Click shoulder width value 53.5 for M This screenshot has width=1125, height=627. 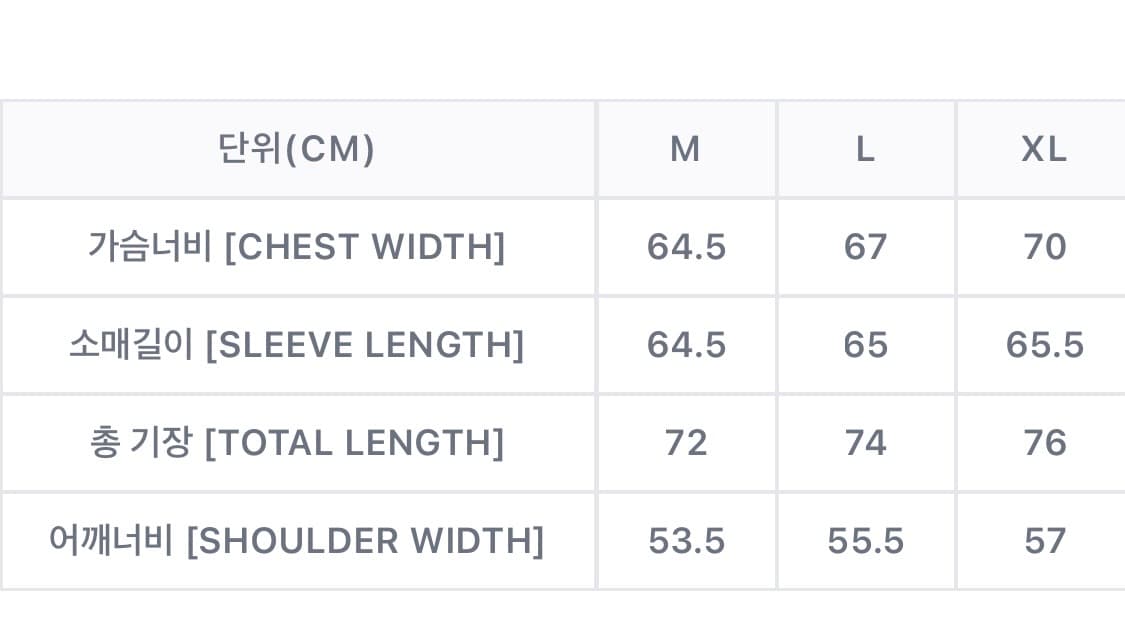click(x=686, y=541)
